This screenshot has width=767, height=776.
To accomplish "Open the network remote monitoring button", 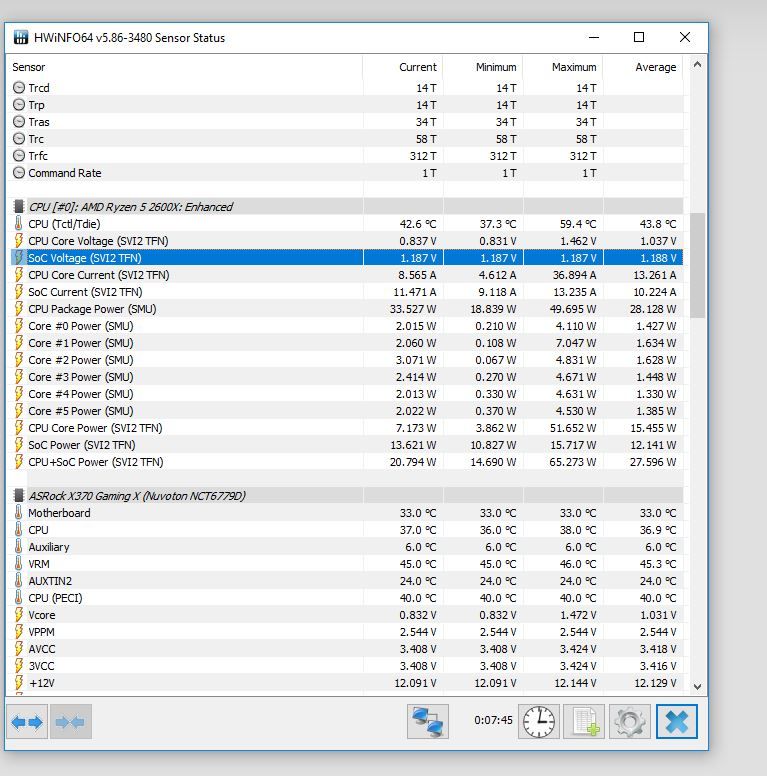I will tap(428, 722).
